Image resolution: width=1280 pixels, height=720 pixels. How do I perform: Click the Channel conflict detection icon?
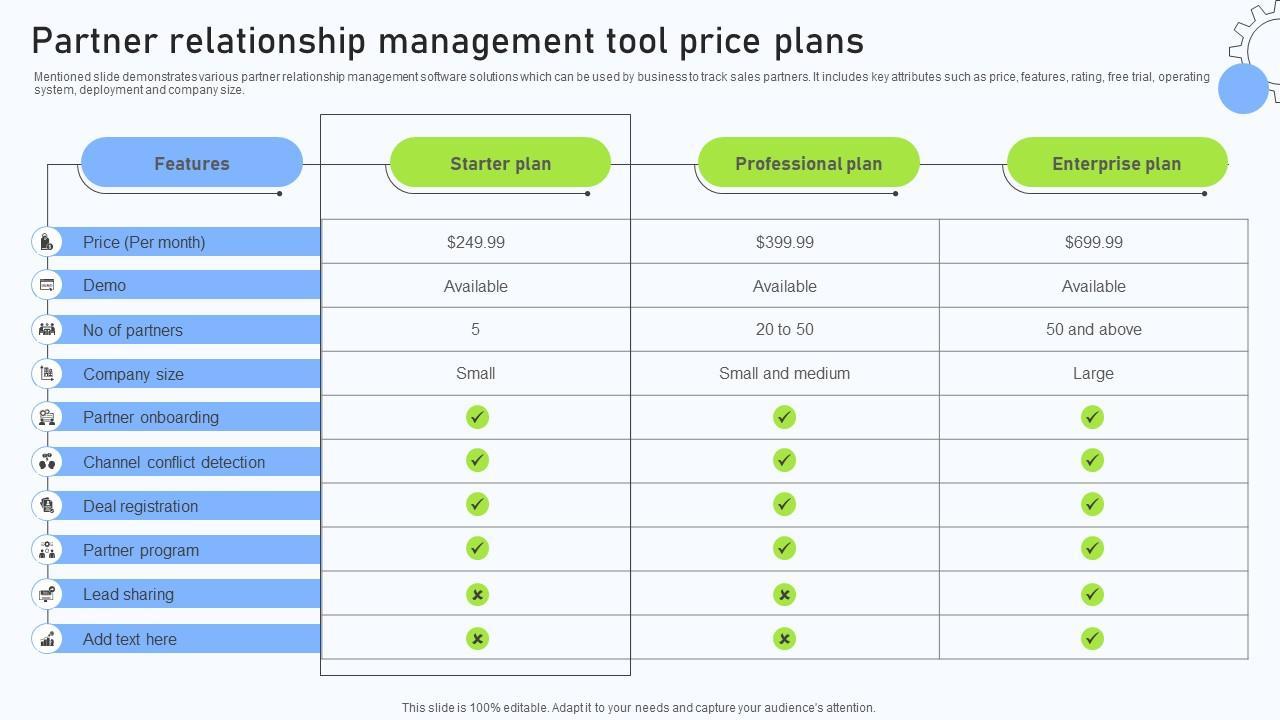pos(47,462)
